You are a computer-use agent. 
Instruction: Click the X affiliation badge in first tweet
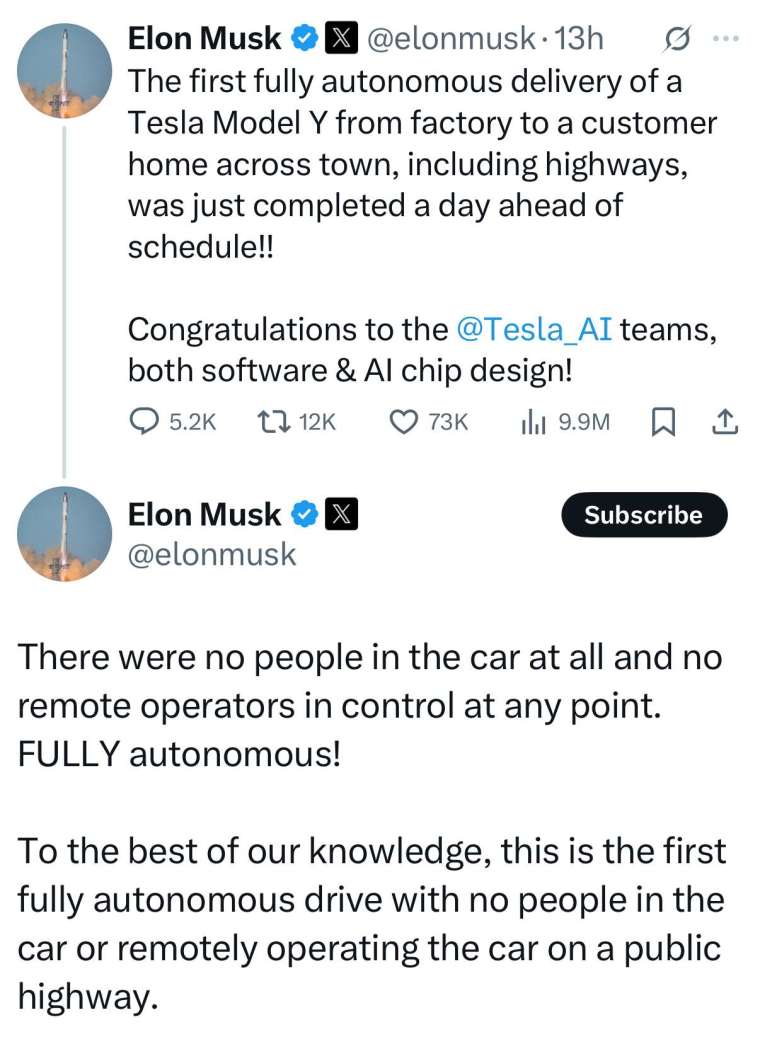341,38
